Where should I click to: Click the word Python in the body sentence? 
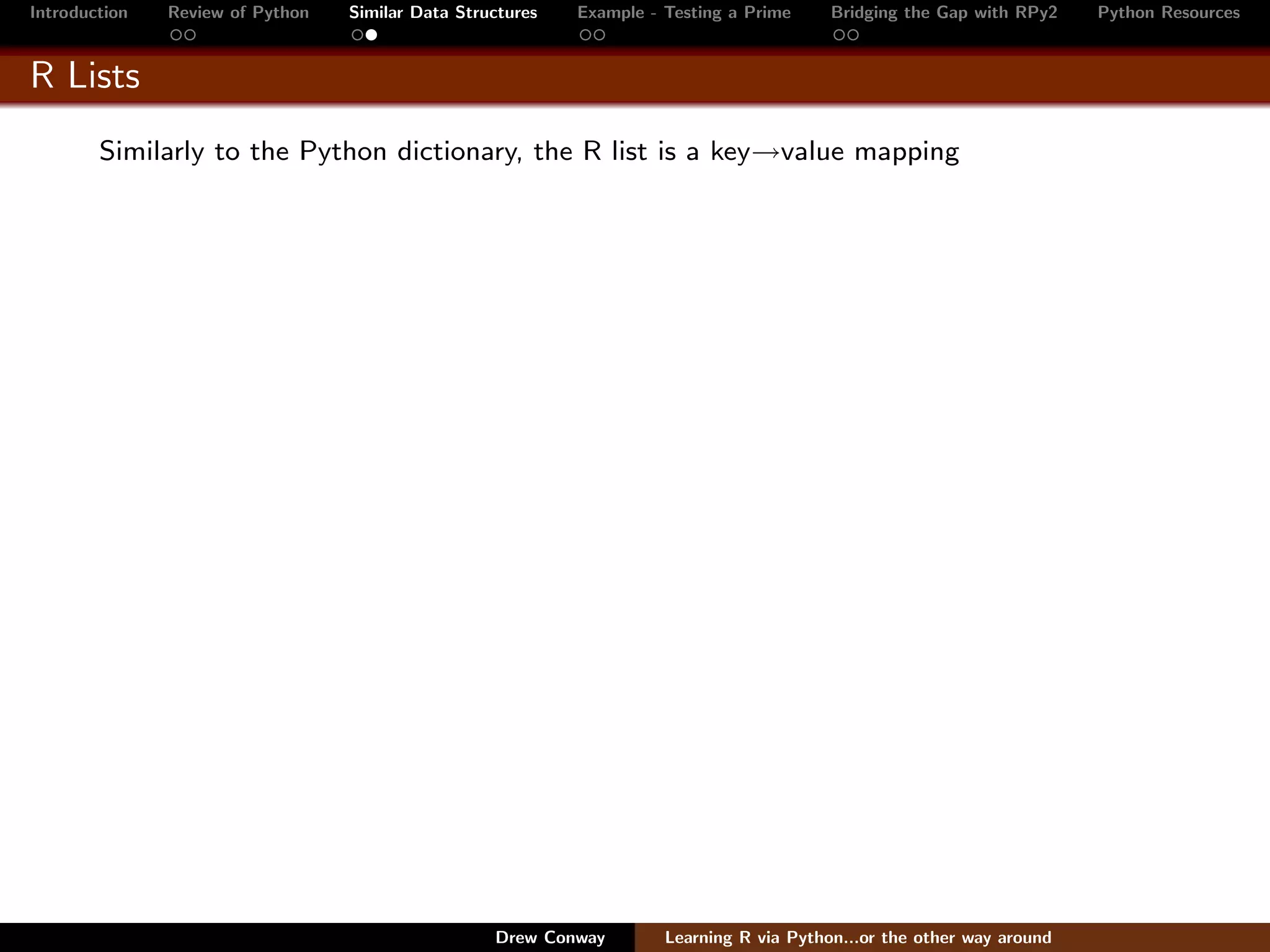click(343, 152)
